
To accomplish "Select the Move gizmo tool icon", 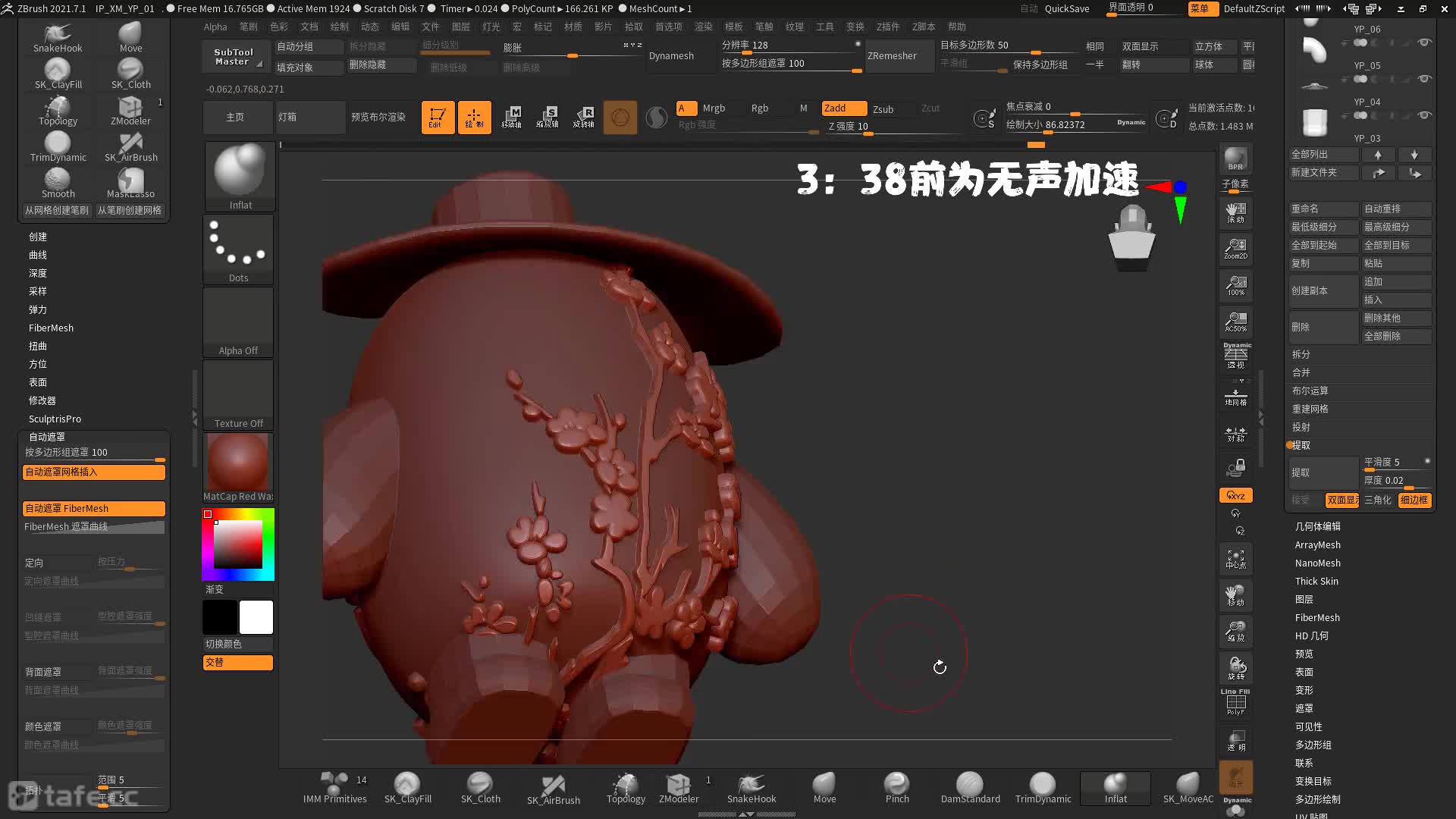I will pyautogui.click(x=511, y=118).
